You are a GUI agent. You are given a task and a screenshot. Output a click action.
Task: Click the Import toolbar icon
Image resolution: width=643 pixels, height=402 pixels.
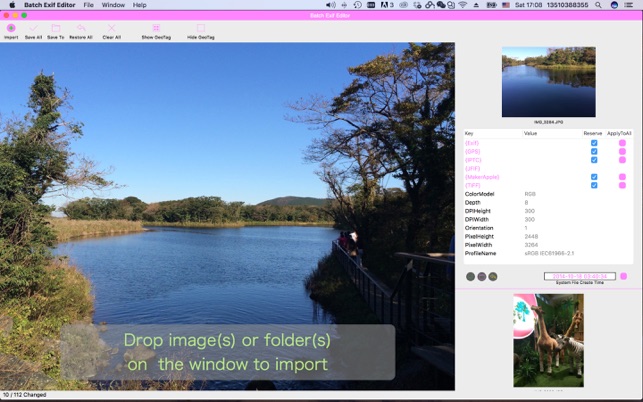pos(11,28)
